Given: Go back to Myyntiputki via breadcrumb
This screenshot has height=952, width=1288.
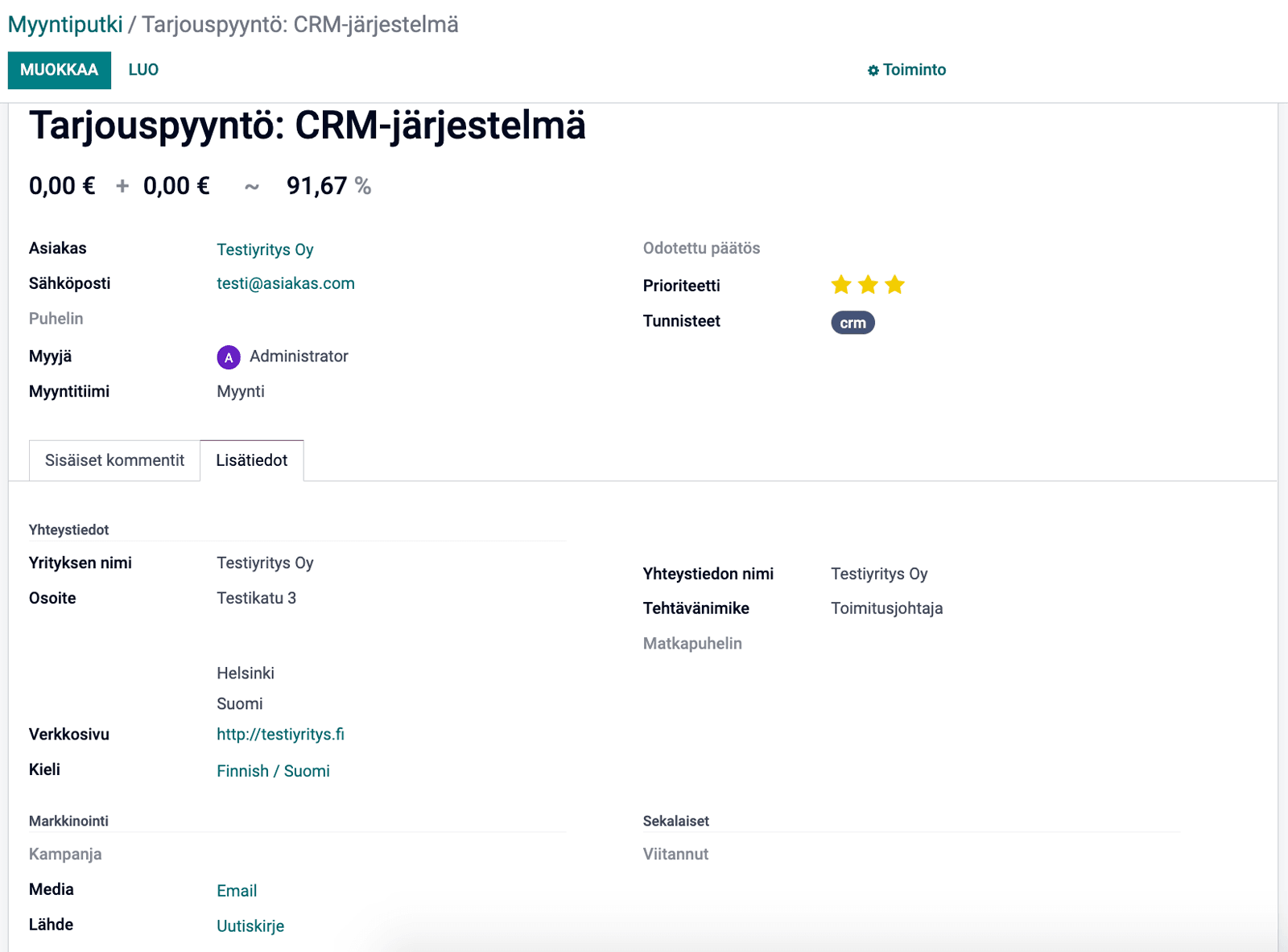Looking at the screenshot, I should (65, 24).
